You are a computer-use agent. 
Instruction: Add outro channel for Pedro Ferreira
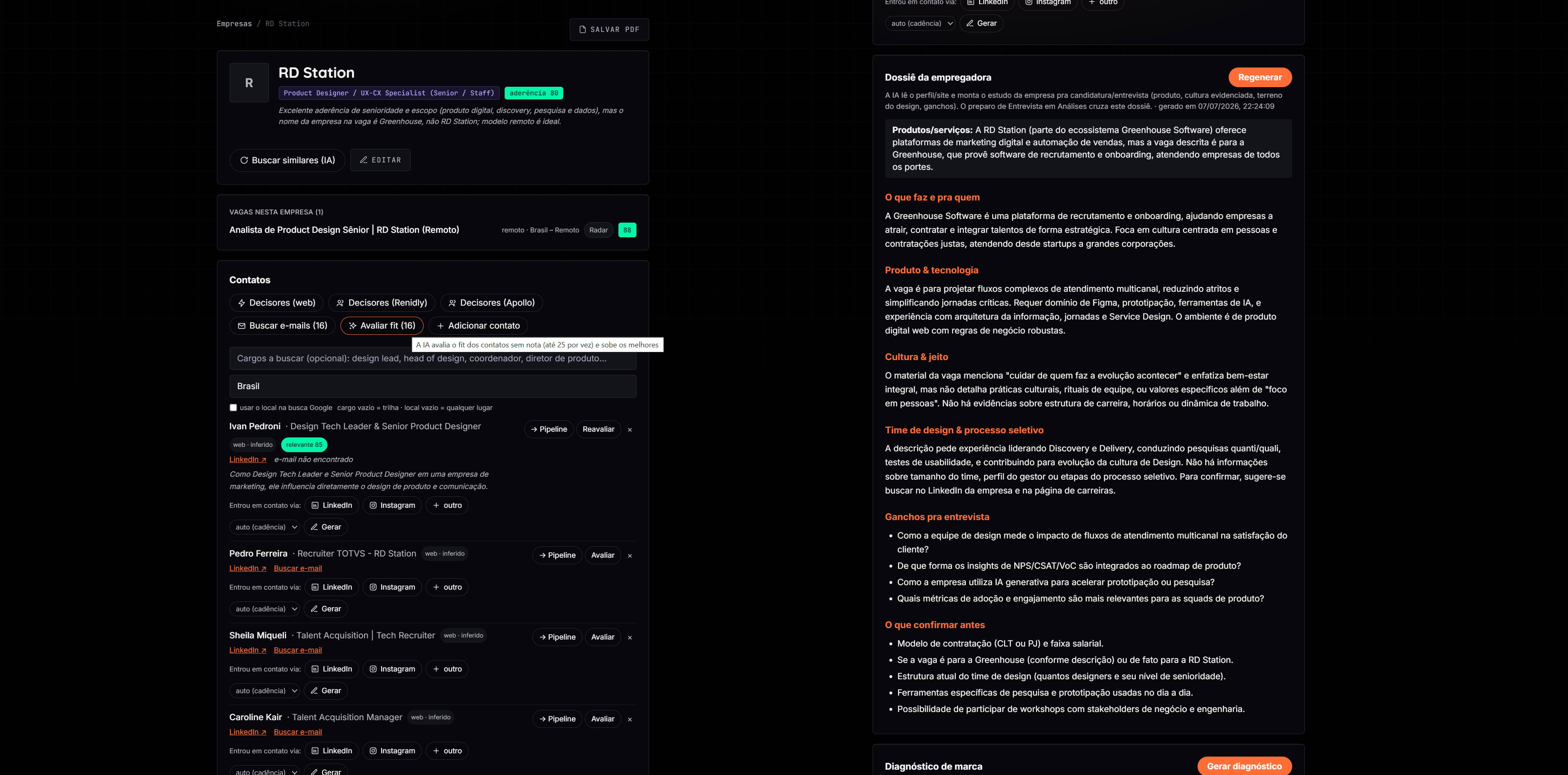447,588
